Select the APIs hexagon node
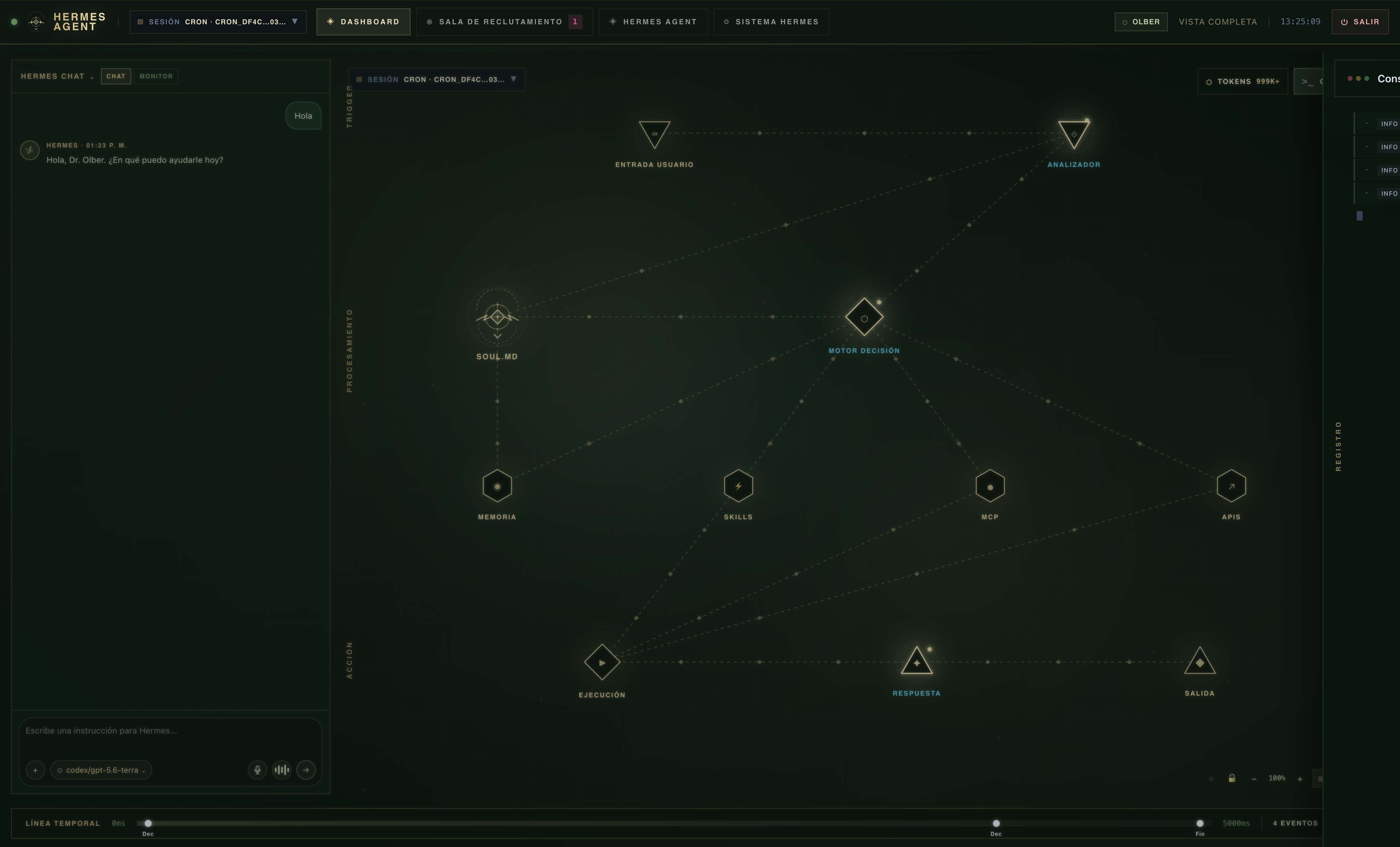This screenshot has width=1400, height=847. (1231, 485)
